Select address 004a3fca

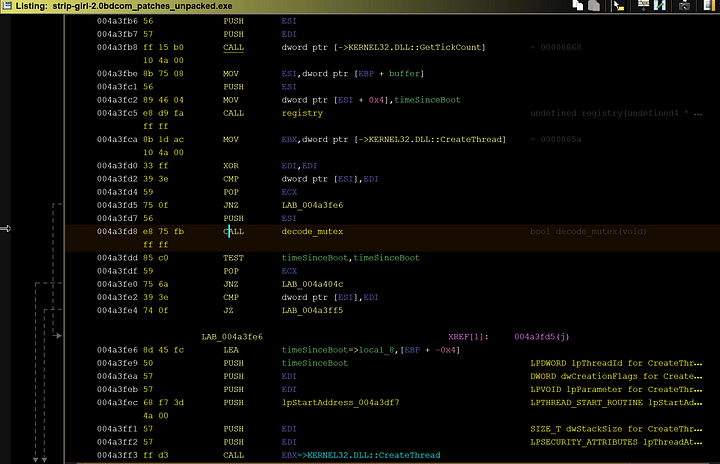(117, 139)
